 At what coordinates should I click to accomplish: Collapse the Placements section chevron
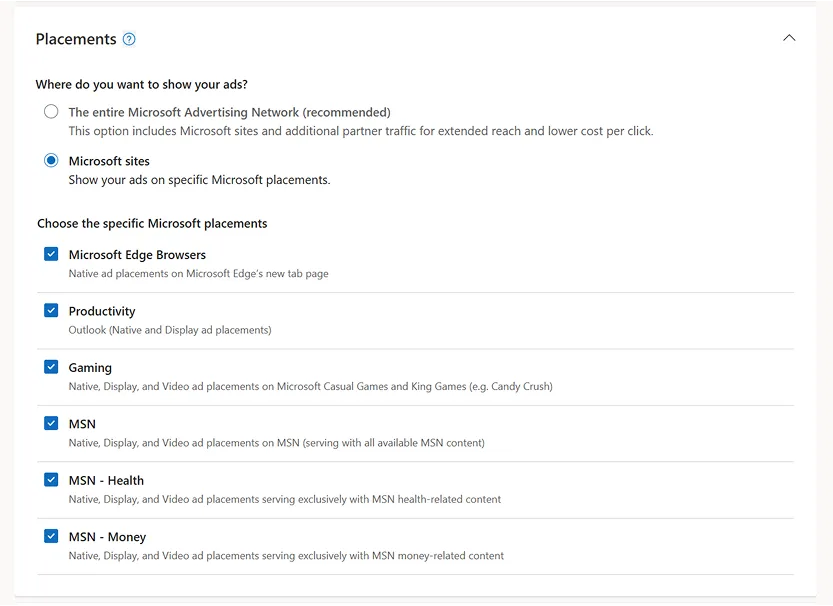tap(789, 38)
